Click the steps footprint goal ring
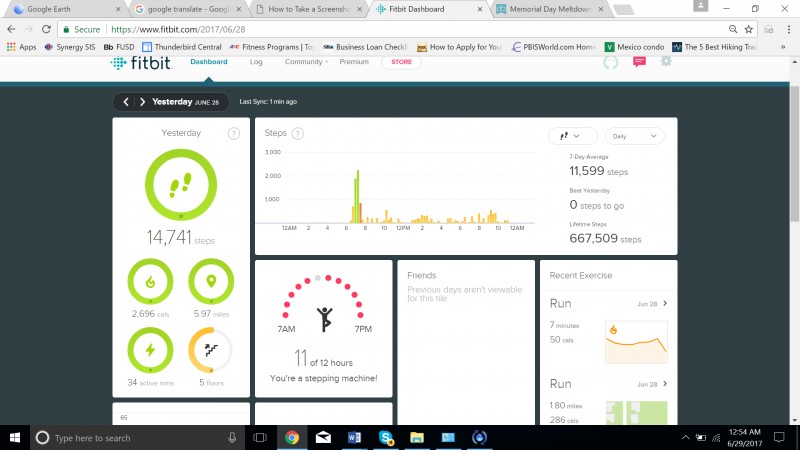Image resolution: width=800 pixels, height=450 pixels. point(181,186)
